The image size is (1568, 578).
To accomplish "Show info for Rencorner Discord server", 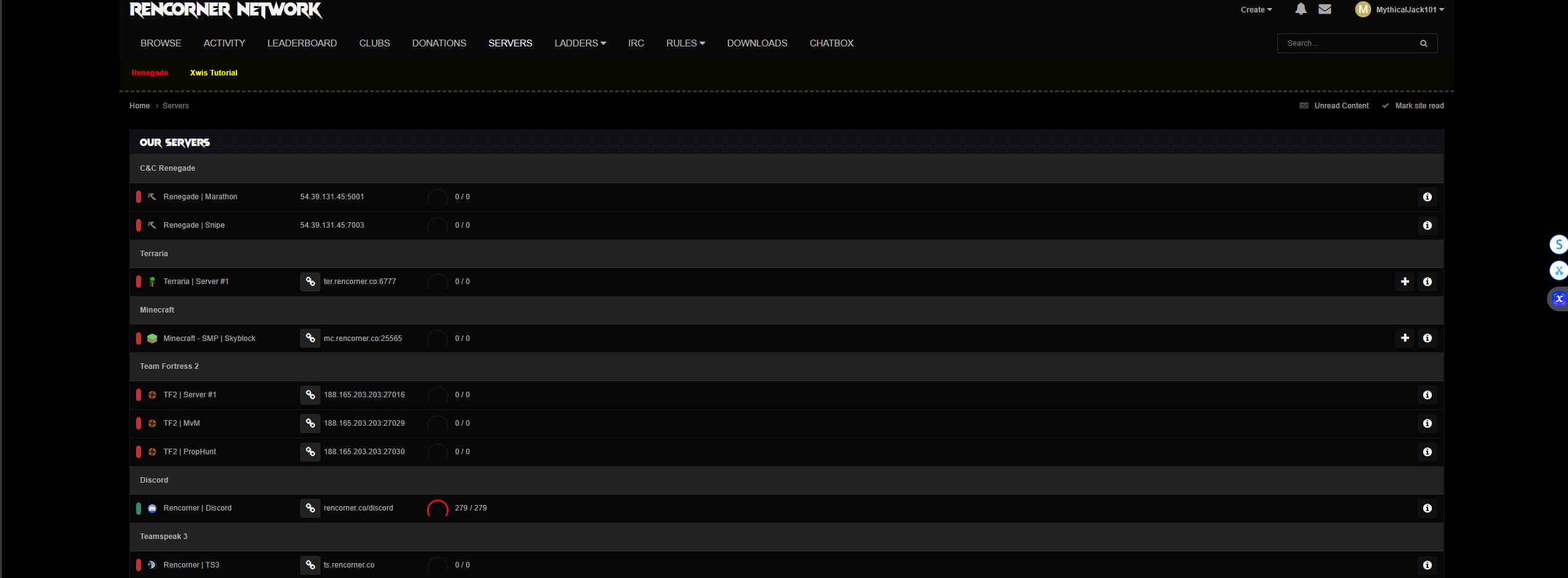I will [x=1427, y=508].
